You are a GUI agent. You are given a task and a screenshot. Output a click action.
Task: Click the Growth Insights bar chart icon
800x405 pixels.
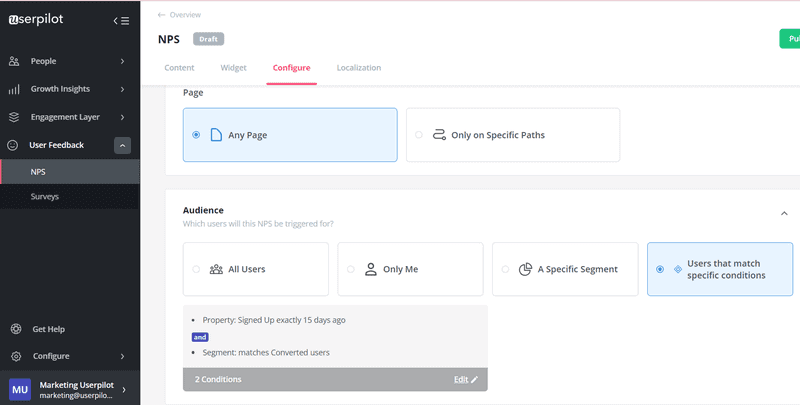tap(14, 89)
